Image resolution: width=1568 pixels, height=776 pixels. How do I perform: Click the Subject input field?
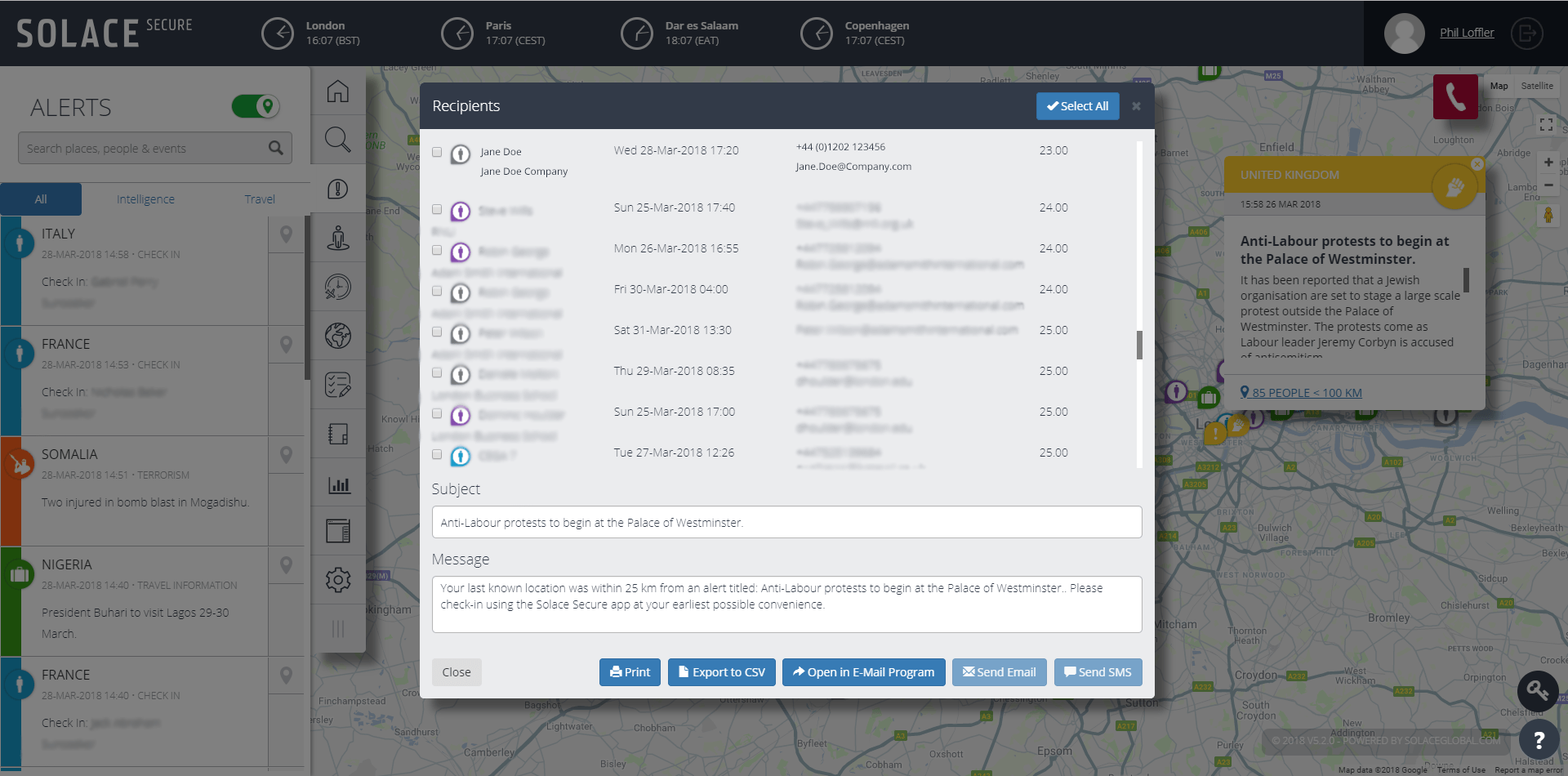(786, 522)
